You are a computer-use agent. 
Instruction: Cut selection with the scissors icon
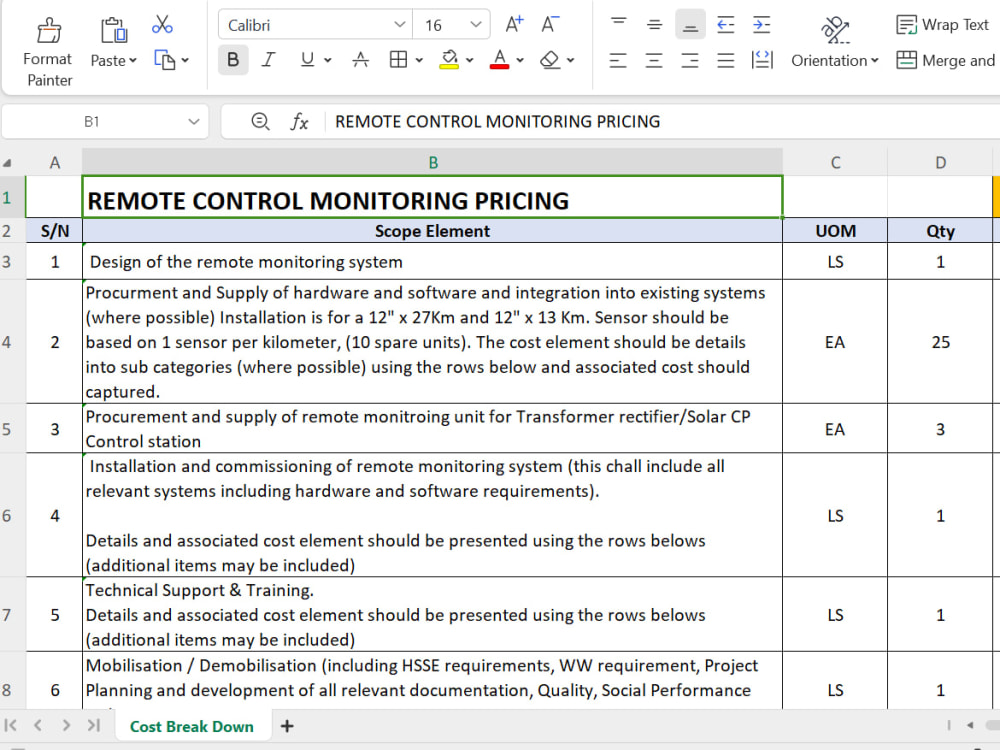click(162, 25)
